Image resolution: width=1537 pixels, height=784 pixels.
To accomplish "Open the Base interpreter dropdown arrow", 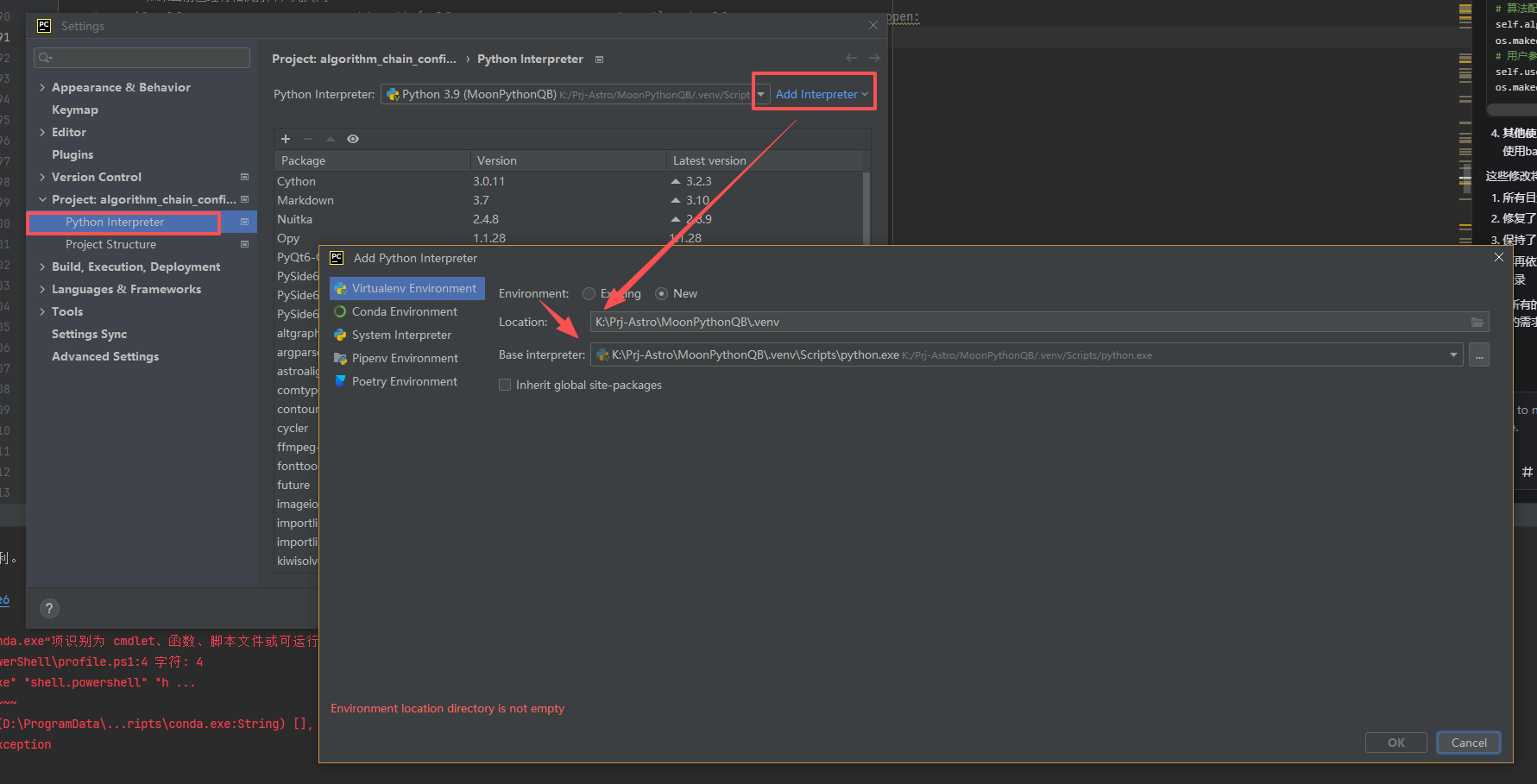I will click(1454, 355).
